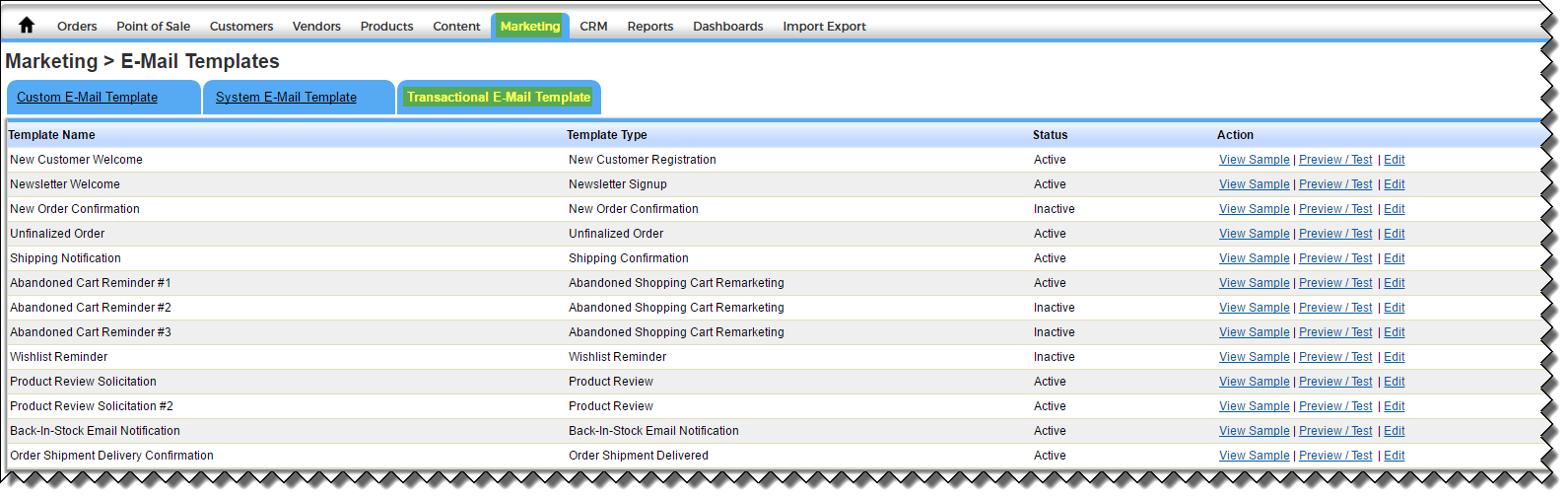The image size is (1568, 499).
Task: Edit Abandoned Cart Reminder #2 template
Action: pos(1394,308)
